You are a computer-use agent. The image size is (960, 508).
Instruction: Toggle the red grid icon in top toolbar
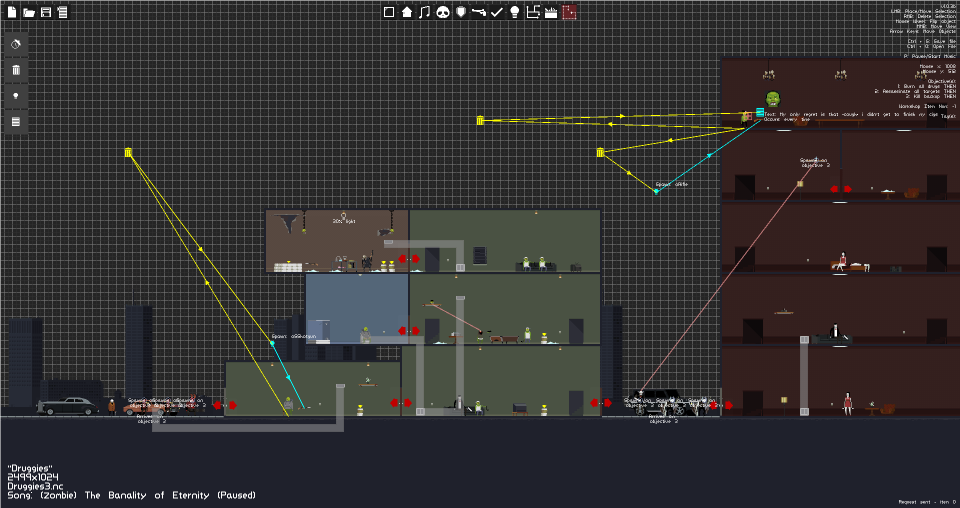569,12
